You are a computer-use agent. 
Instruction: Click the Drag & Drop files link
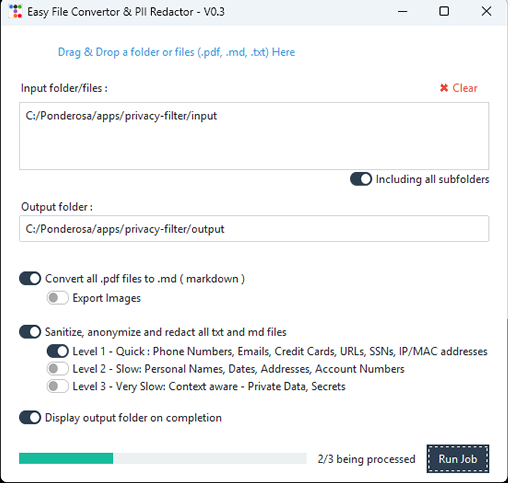point(176,52)
